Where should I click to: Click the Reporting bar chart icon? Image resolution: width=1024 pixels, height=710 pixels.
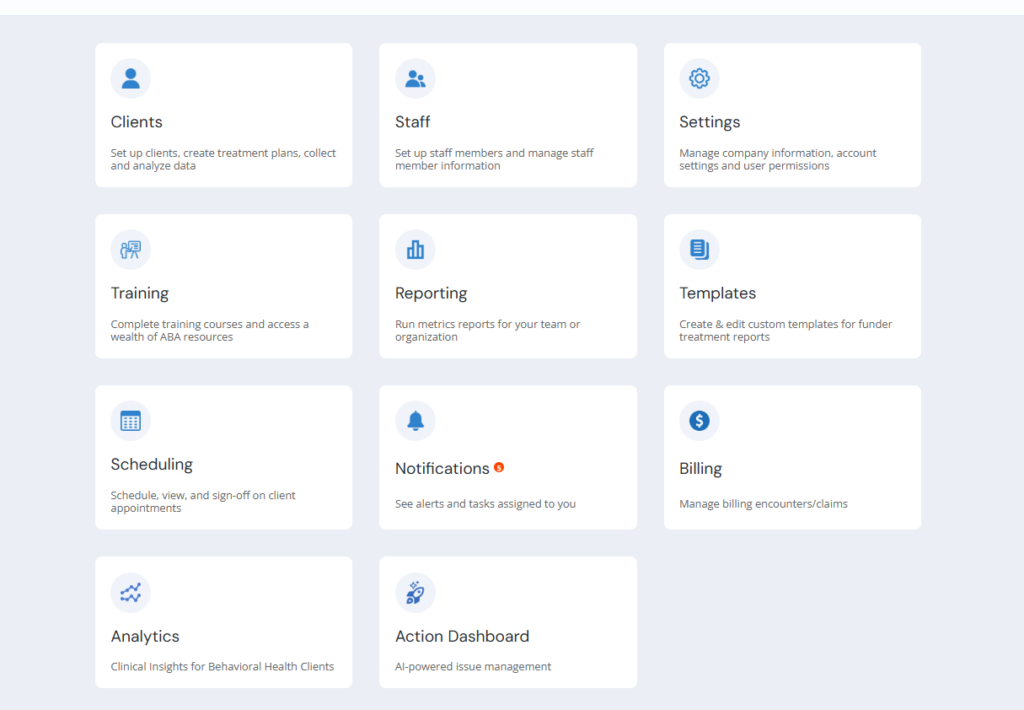[x=415, y=250]
